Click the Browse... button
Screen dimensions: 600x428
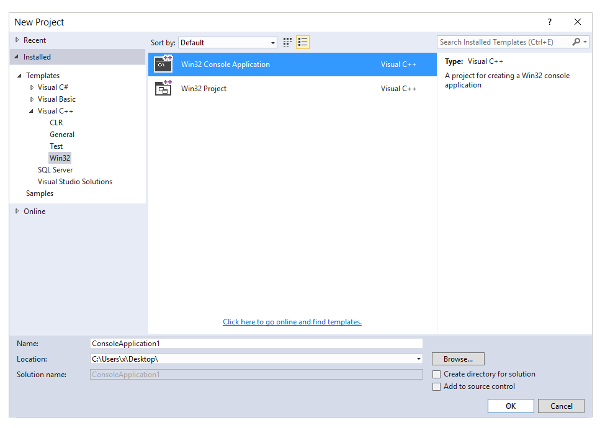458,359
